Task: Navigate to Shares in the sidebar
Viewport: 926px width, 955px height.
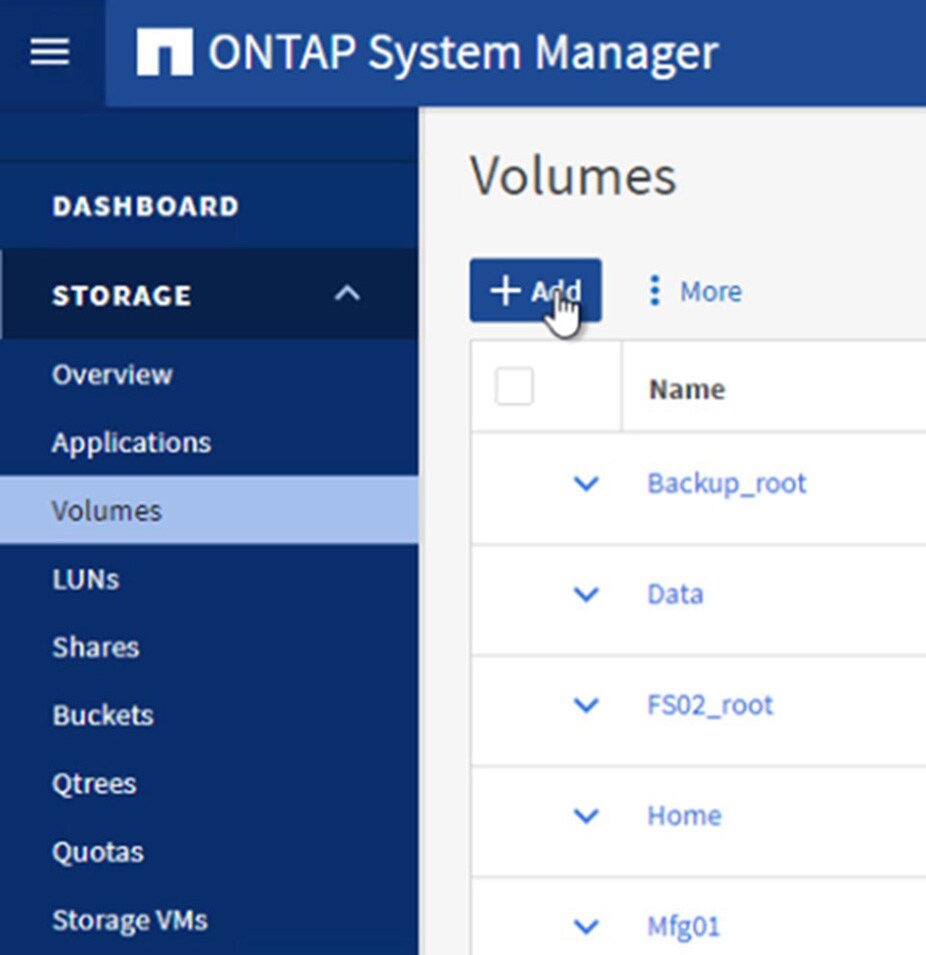Action: (95, 647)
